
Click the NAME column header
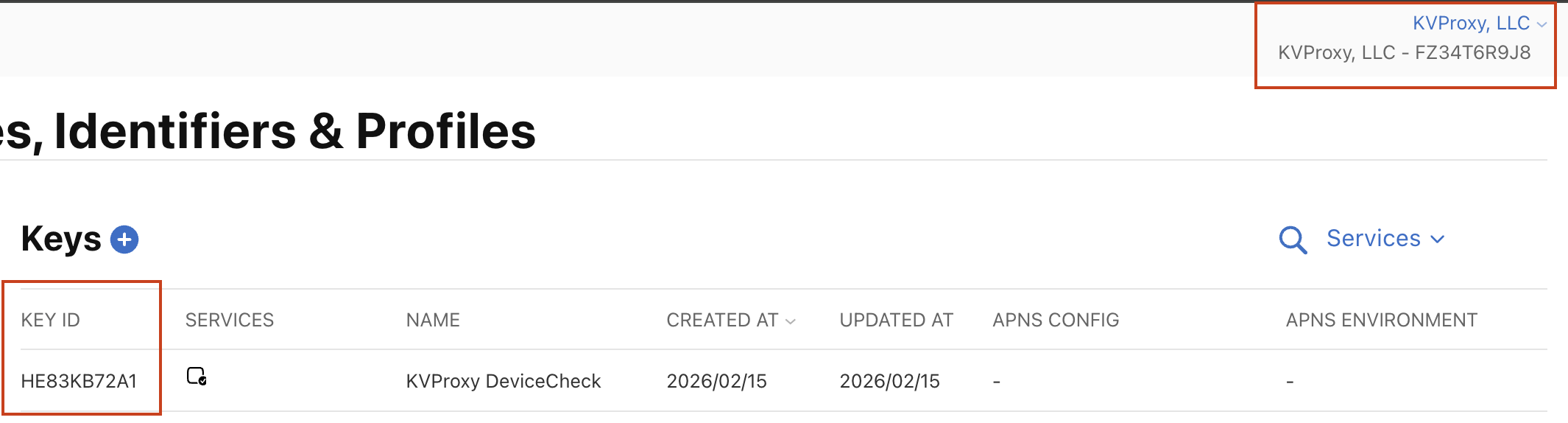tap(433, 320)
